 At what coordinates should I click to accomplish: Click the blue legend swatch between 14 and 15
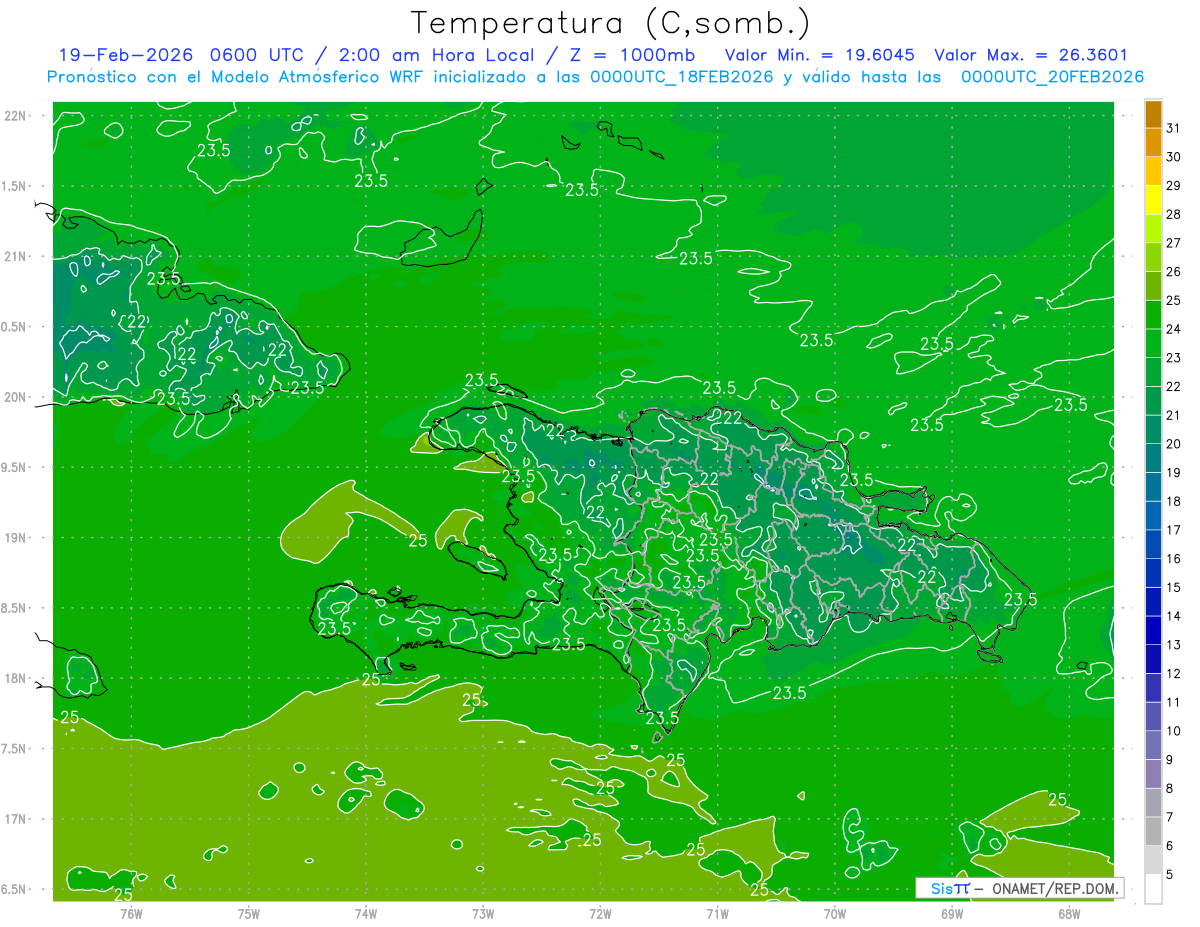1153,602
